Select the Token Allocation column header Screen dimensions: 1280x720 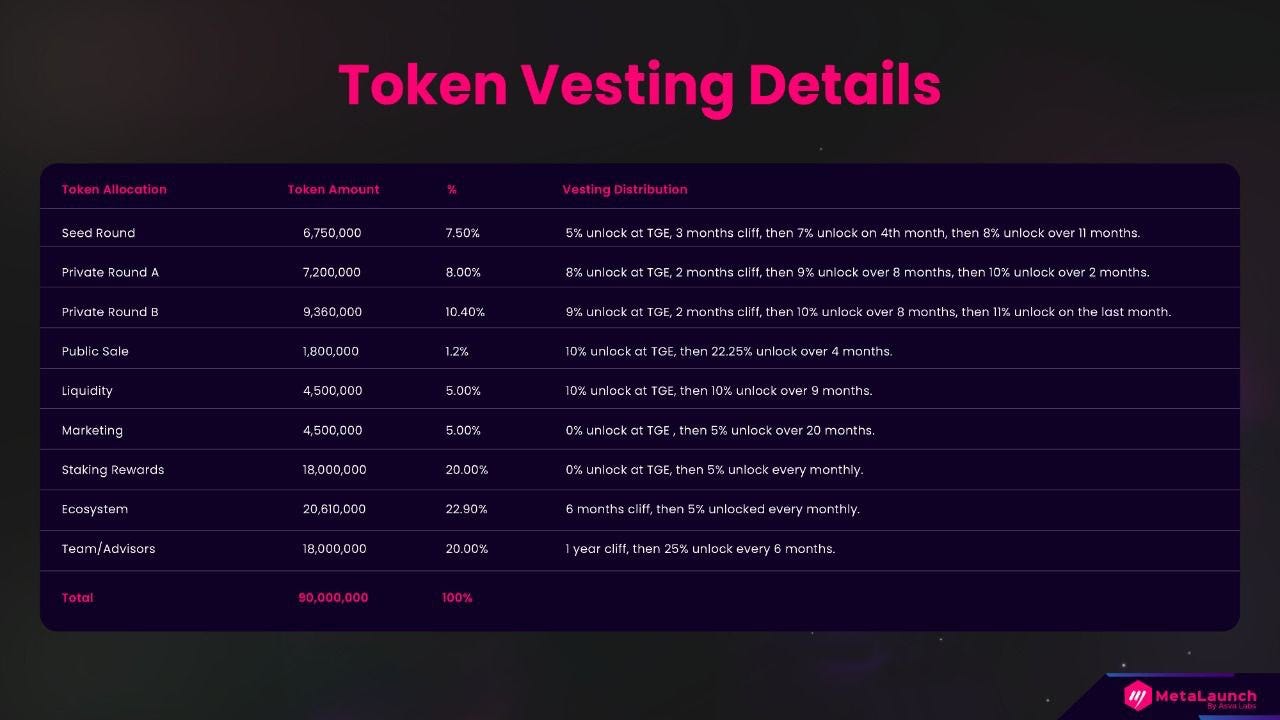[114, 189]
